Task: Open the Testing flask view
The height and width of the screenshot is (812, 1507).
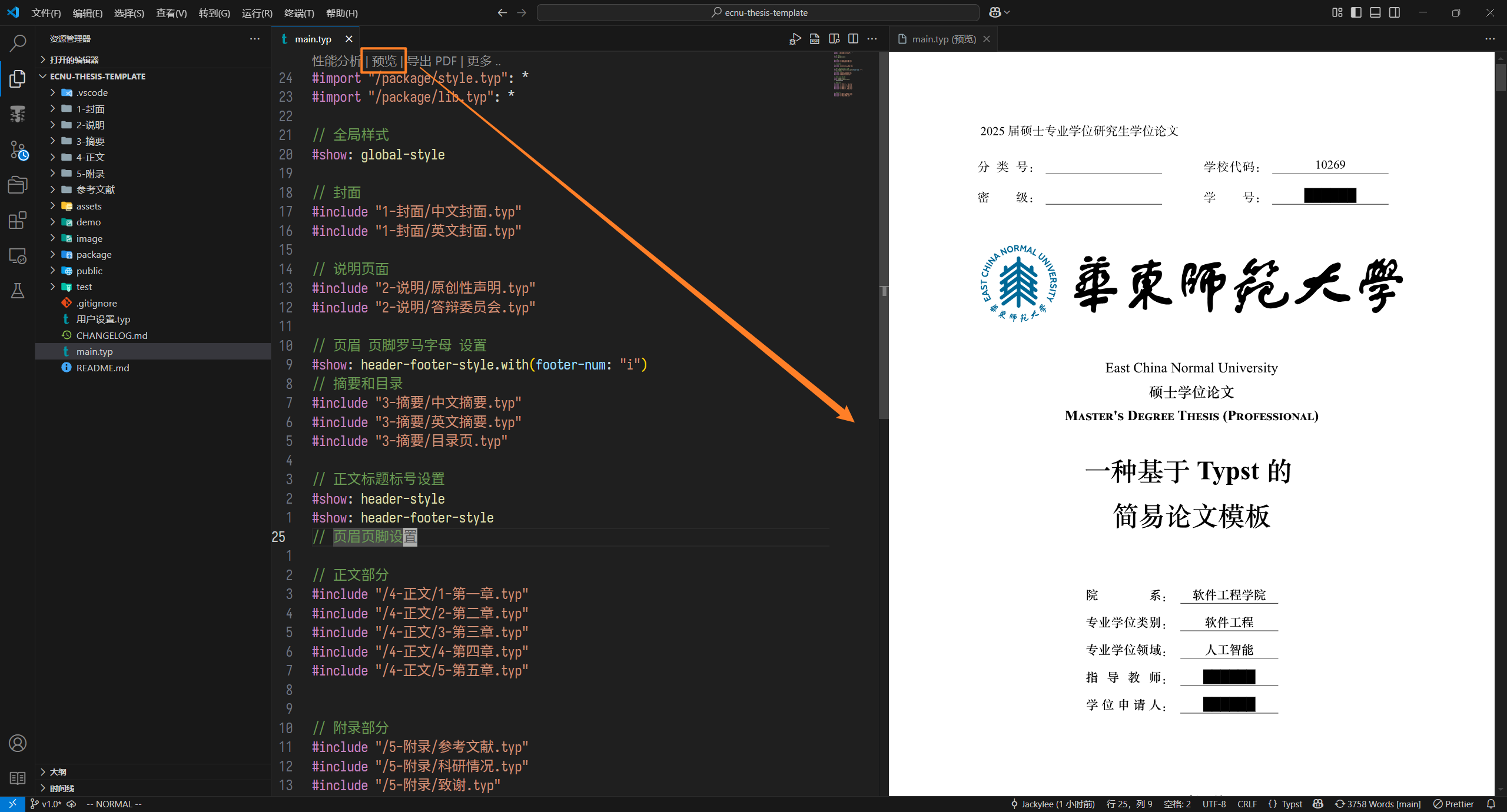Action: tap(18, 291)
